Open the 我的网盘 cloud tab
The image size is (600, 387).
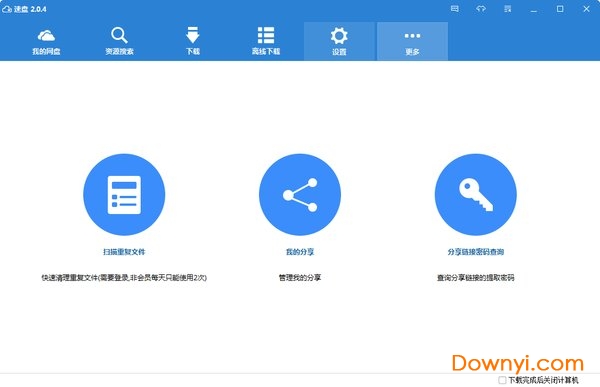click(x=46, y=42)
